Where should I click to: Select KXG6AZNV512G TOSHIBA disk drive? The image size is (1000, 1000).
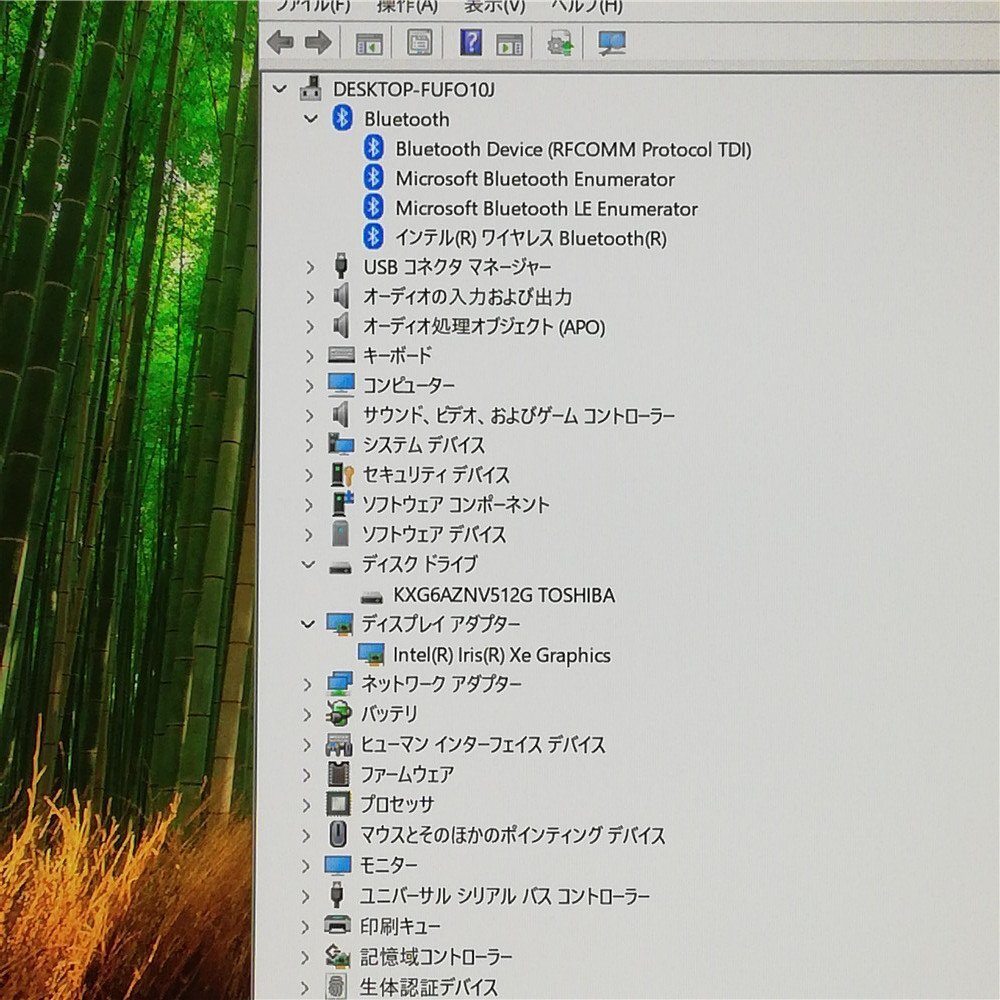[504, 595]
